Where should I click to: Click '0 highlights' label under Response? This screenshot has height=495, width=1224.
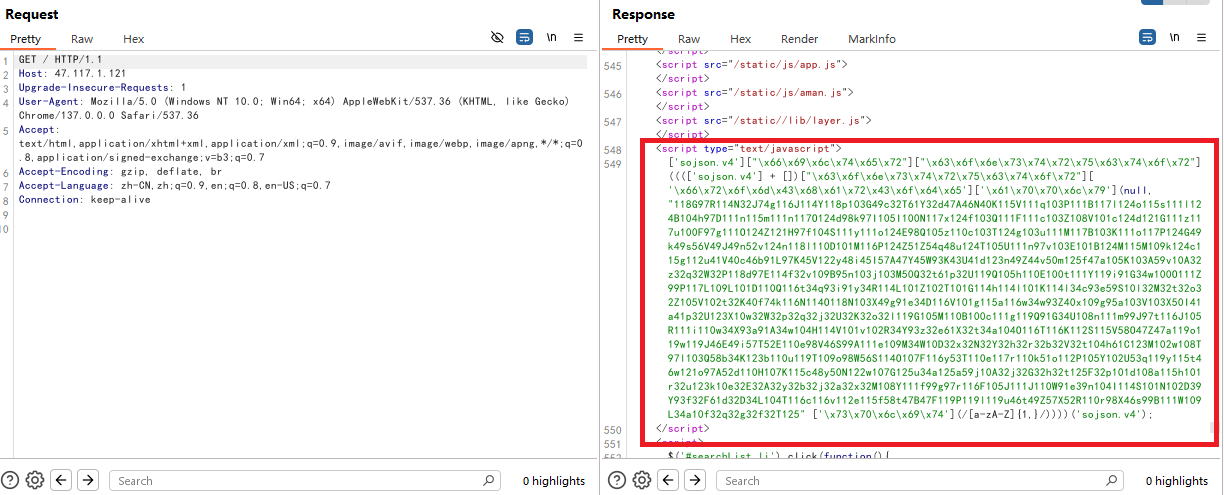pos(1177,481)
